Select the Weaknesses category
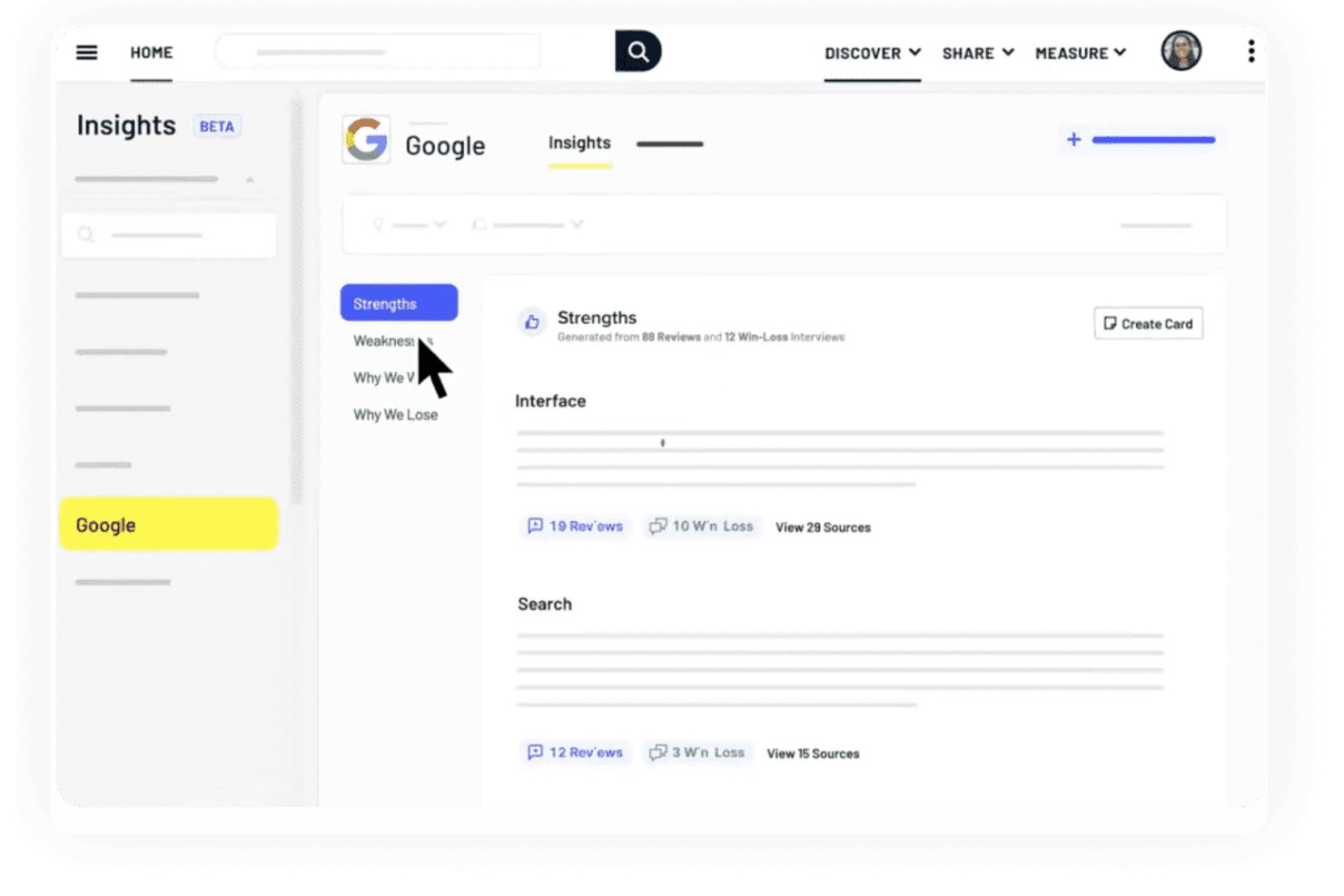Screen dimensions: 1344x896 pos(392,341)
